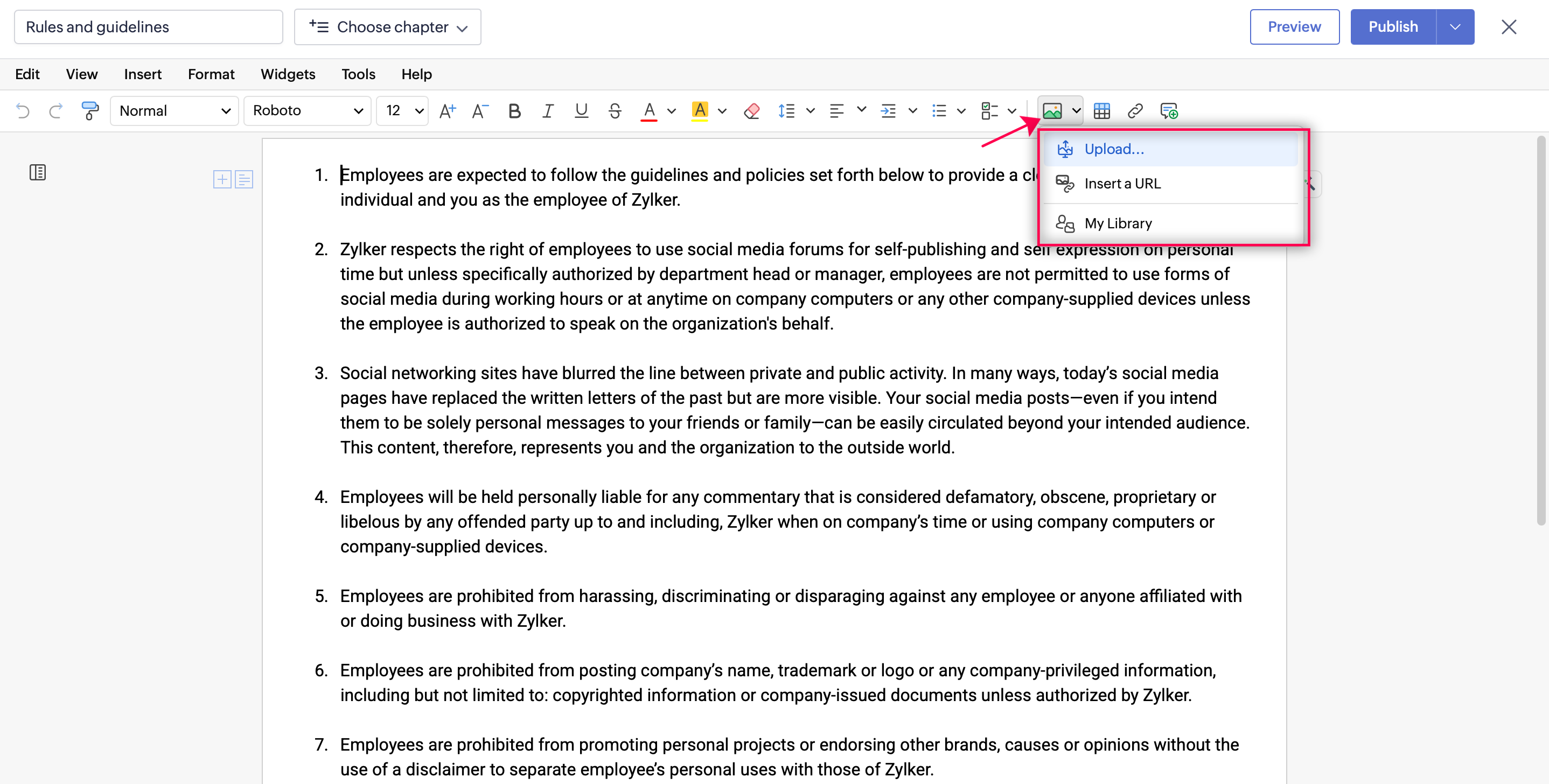Open the Roboto font dropdown
1549x784 pixels.
pyautogui.click(x=308, y=110)
